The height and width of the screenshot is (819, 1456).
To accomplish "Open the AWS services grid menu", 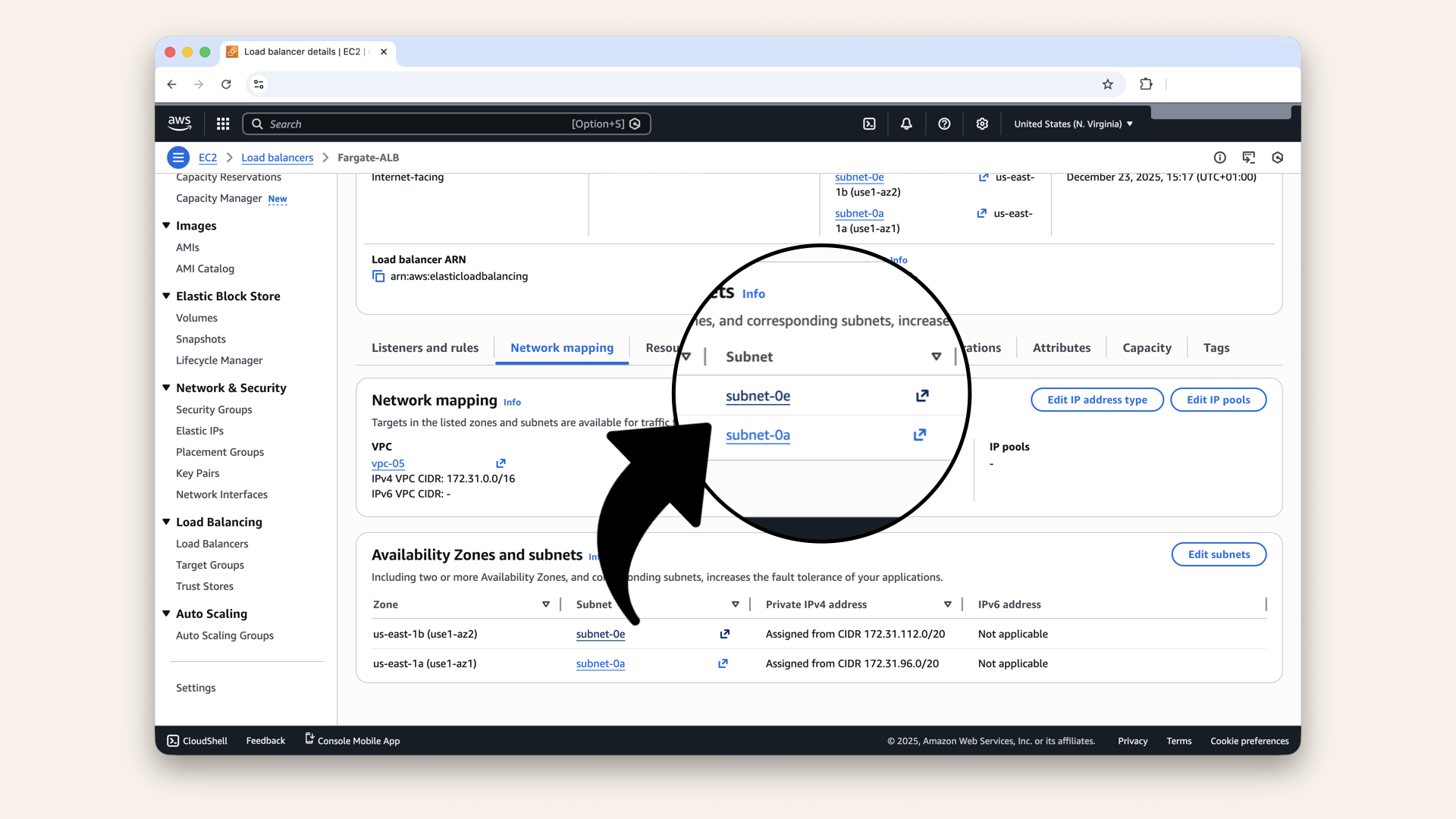I will (223, 124).
